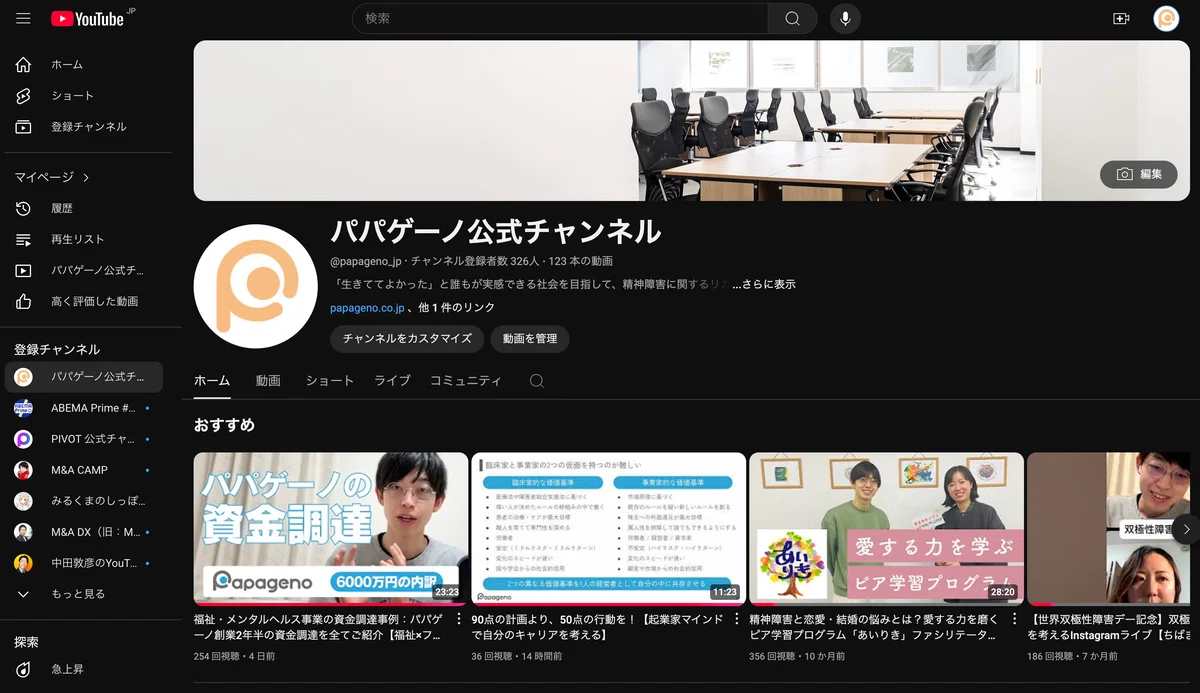Open ABEMA Prime subscribed channel

[83, 408]
